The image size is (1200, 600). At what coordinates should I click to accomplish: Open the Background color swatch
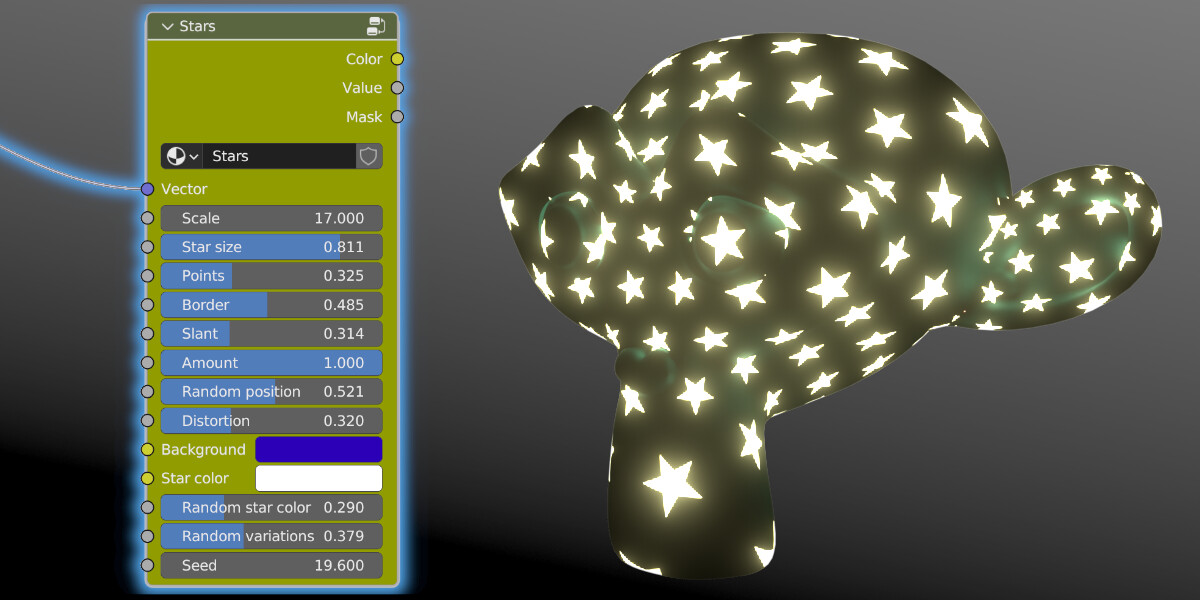tap(319, 450)
